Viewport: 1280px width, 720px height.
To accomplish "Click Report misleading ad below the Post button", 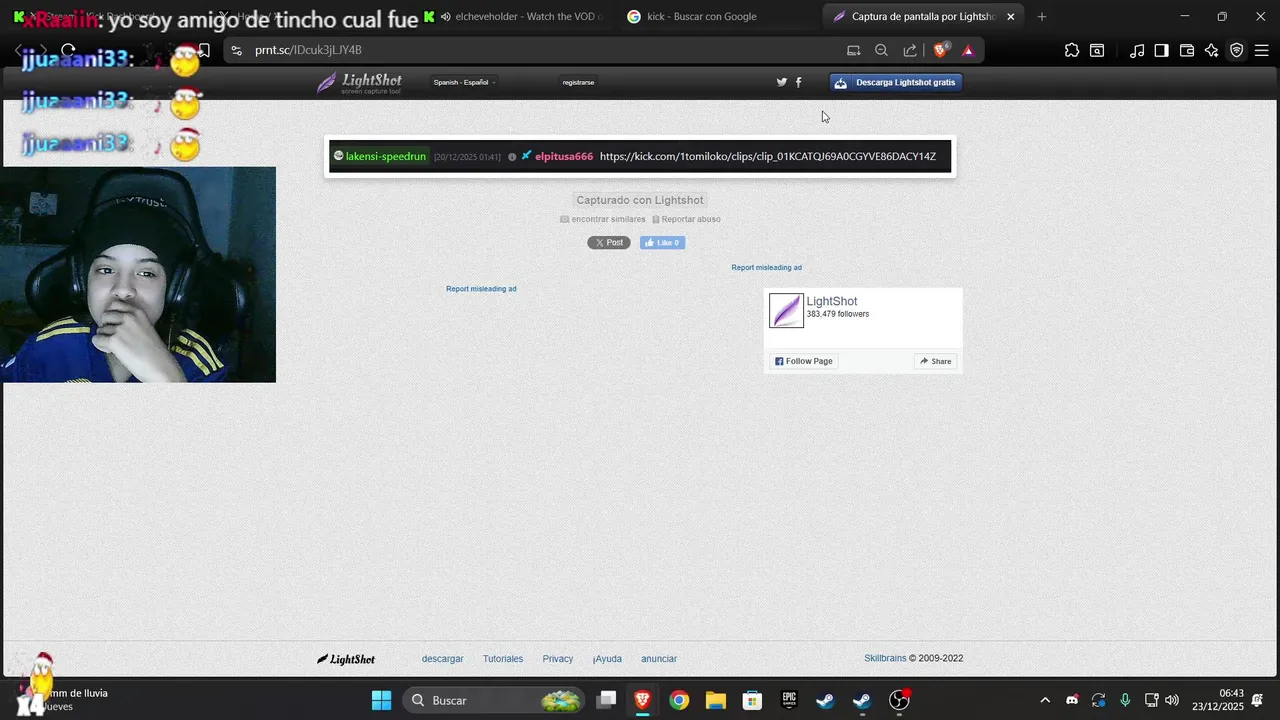I will point(481,288).
